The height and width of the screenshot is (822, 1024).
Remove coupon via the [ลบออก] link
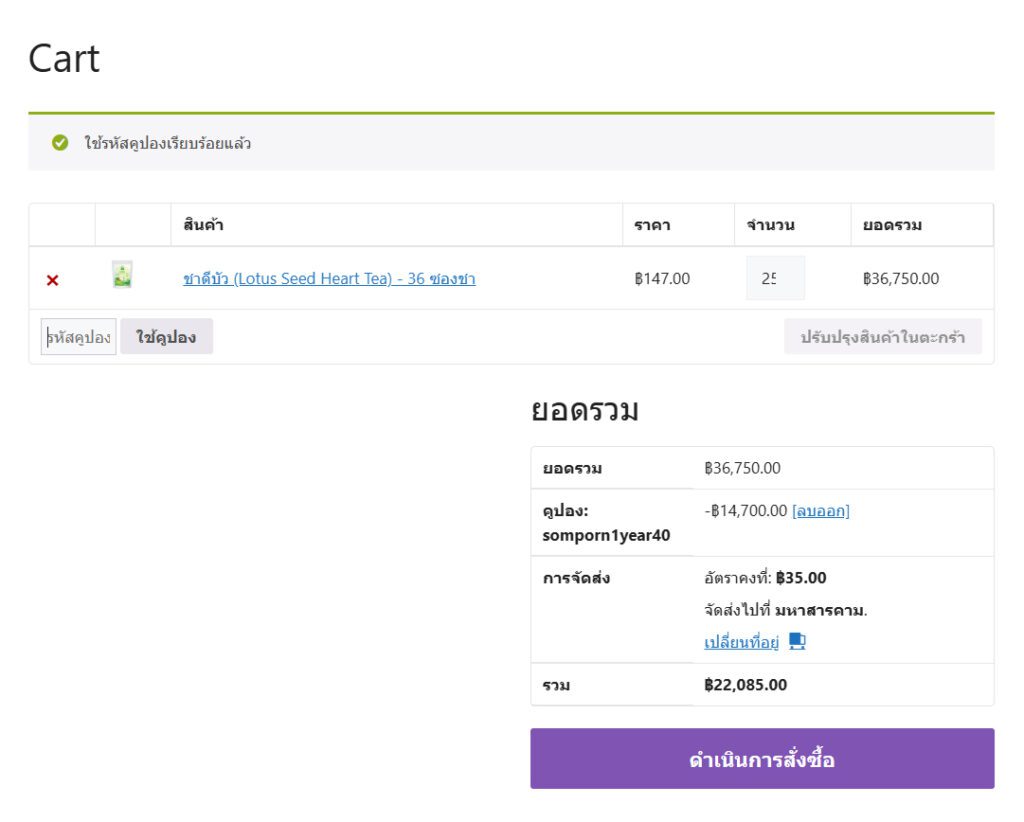[x=820, y=511]
